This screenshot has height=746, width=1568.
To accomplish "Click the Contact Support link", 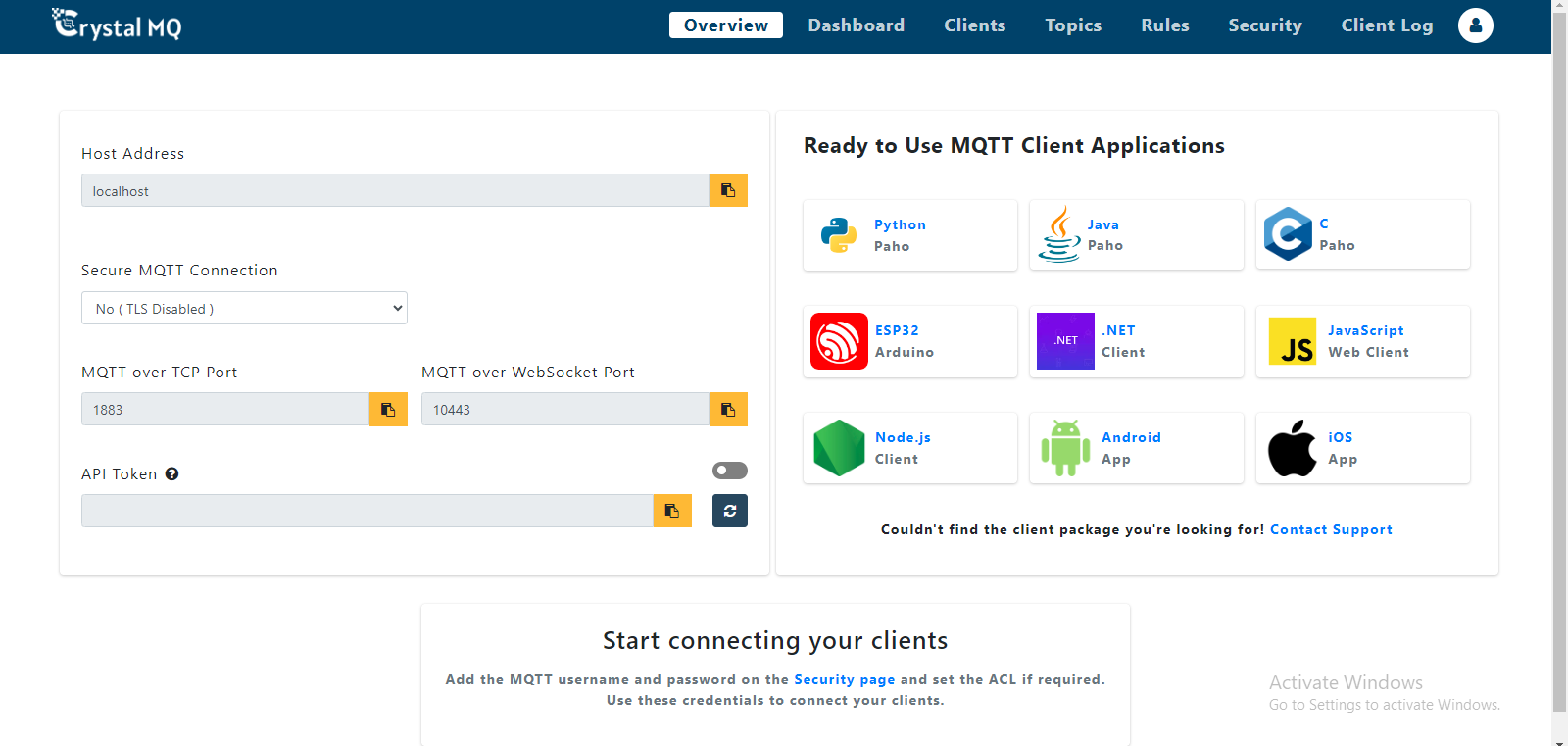I will point(1331,529).
